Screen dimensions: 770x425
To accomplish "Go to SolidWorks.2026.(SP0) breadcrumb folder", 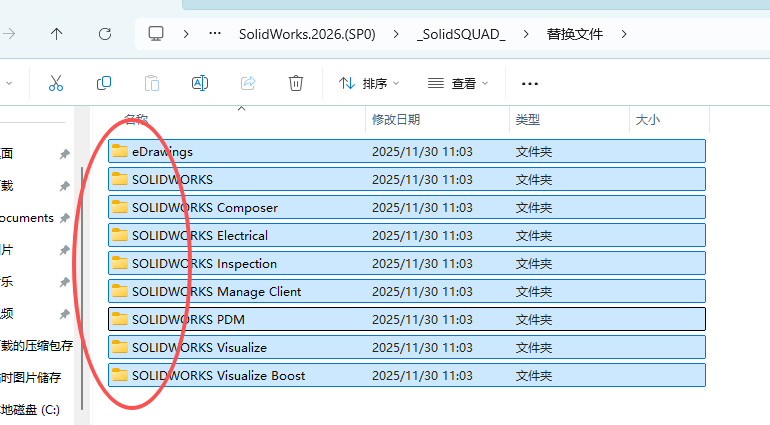I will coord(307,34).
